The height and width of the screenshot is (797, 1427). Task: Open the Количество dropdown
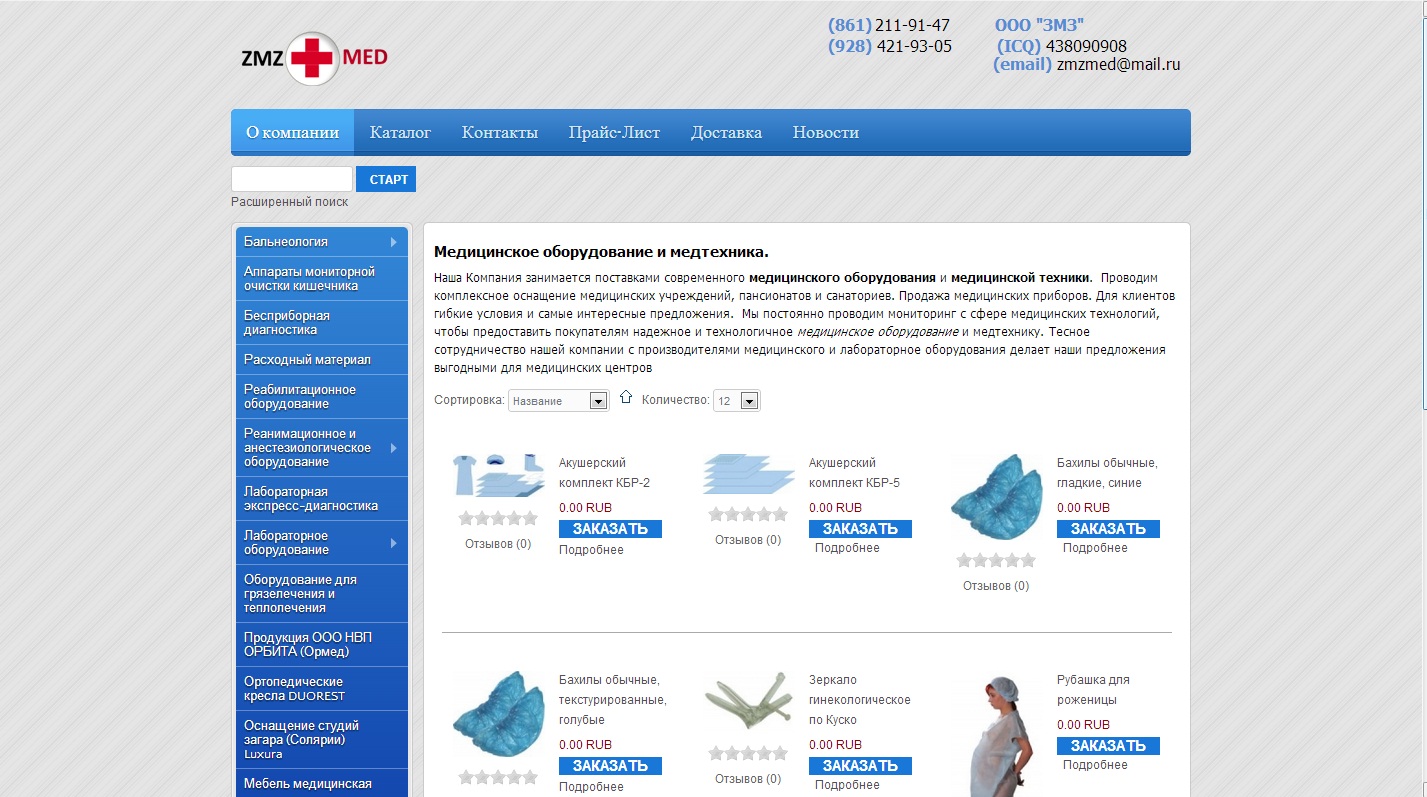(x=737, y=401)
